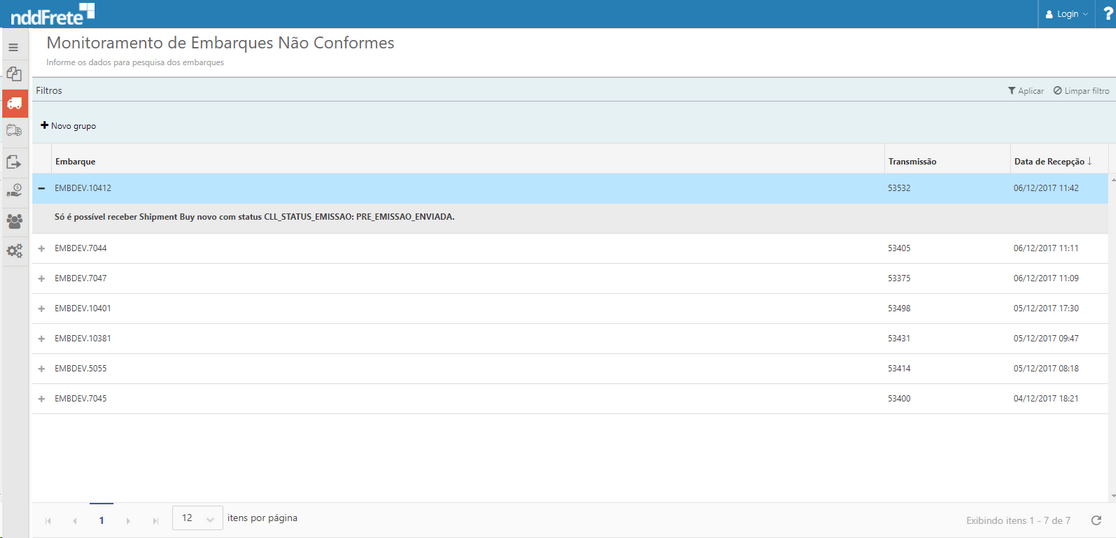The width and height of the screenshot is (1116, 538).
Task: Click the documents copy icon in sidebar
Action: pos(14,74)
